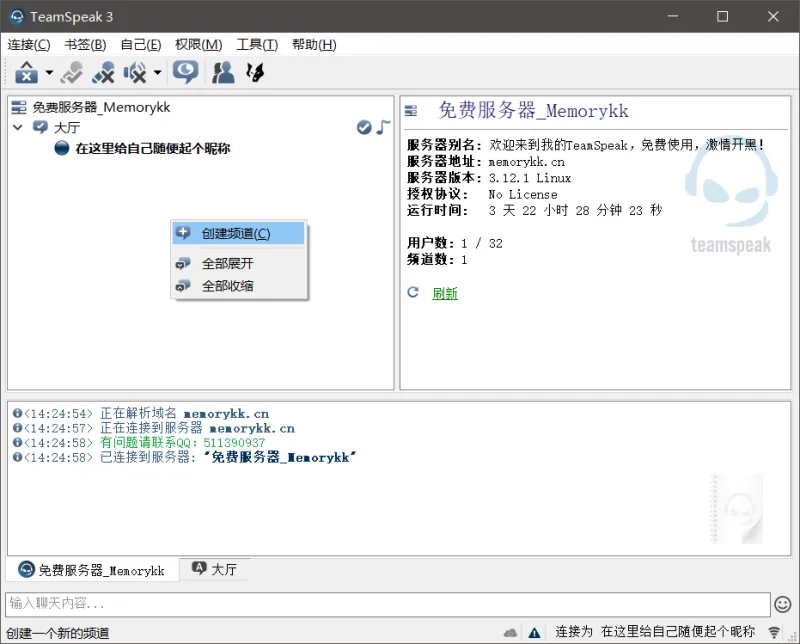Open the 权限(M) menu
This screenshot has width=800, height=644.
(198, 45)
